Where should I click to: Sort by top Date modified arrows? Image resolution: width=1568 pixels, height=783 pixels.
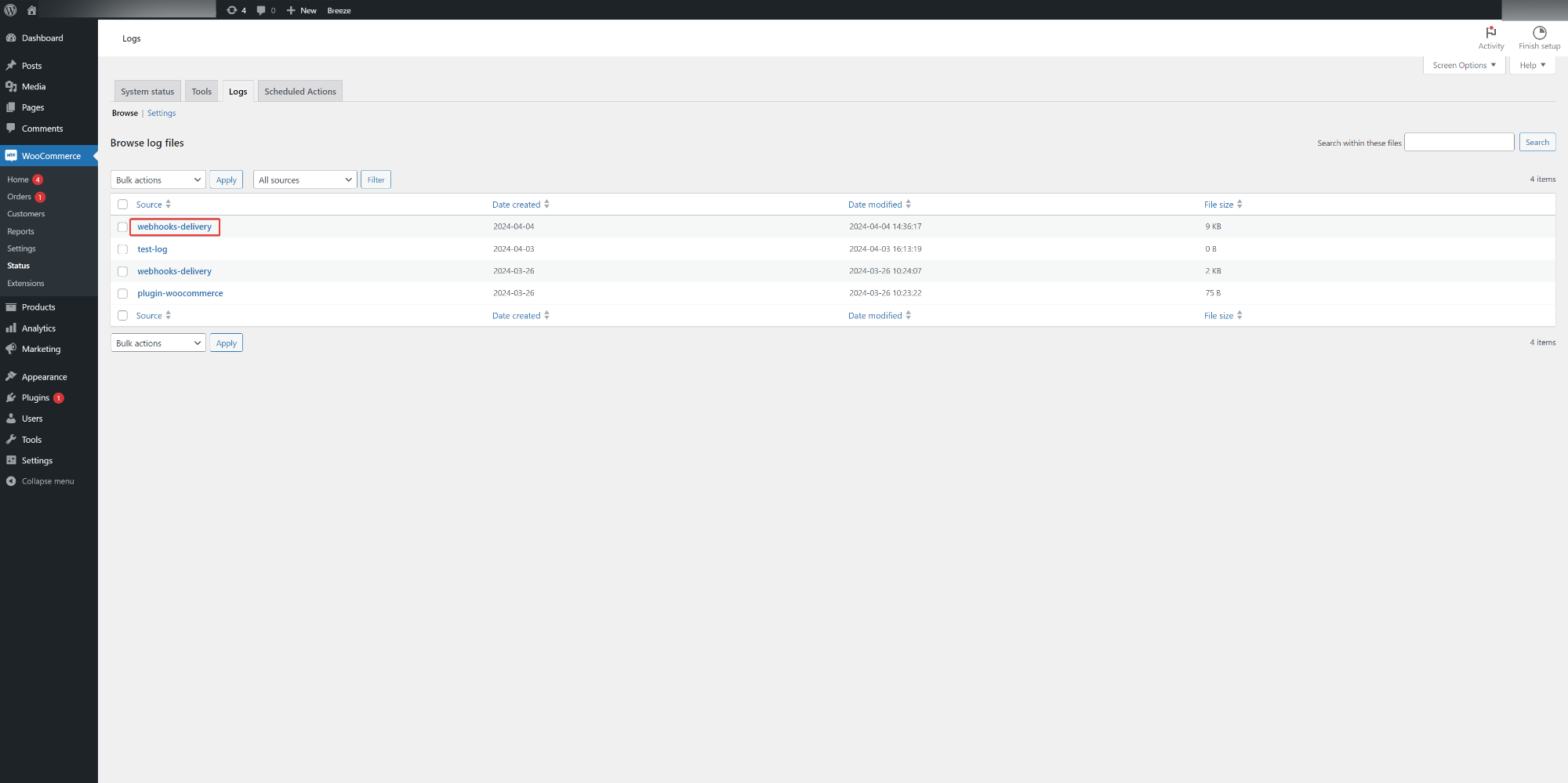908,205
